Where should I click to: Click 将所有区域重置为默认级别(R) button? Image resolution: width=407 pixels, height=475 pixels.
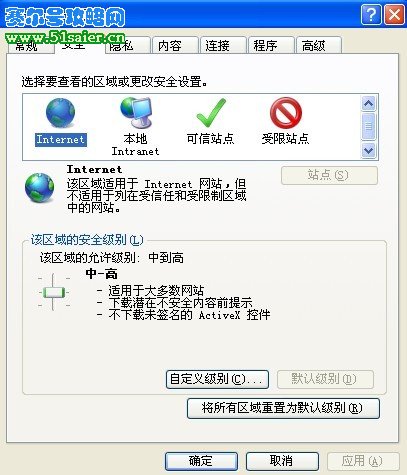283,408
